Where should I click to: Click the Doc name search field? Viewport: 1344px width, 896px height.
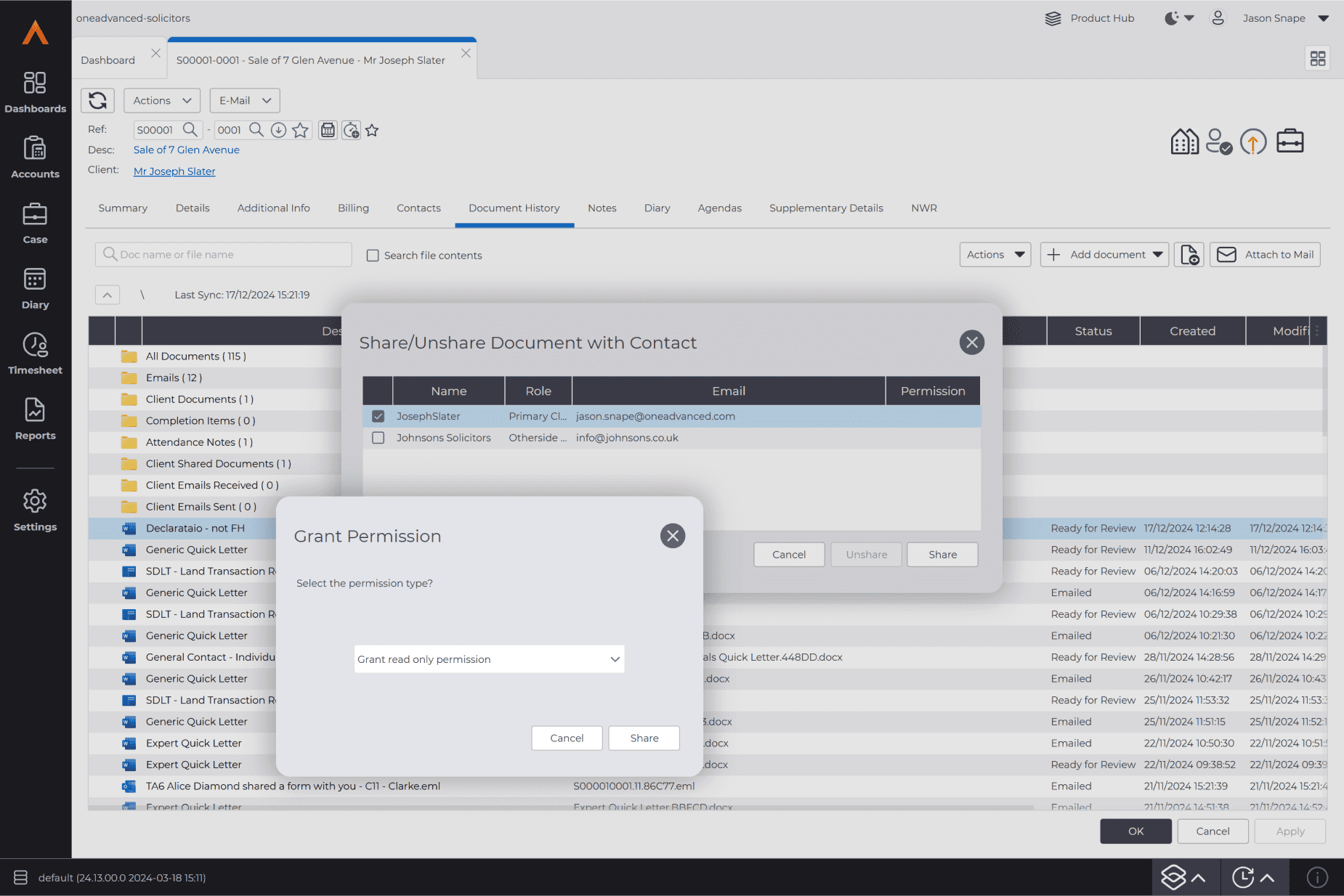(224, 255)
